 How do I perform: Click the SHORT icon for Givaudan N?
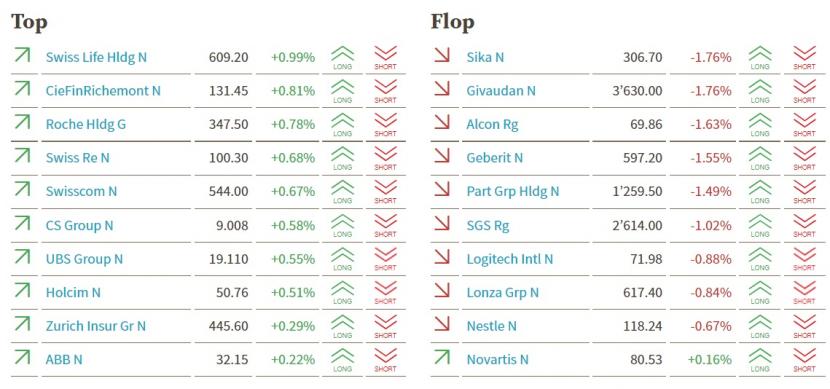pyautogui.click(x=804, y=92)
